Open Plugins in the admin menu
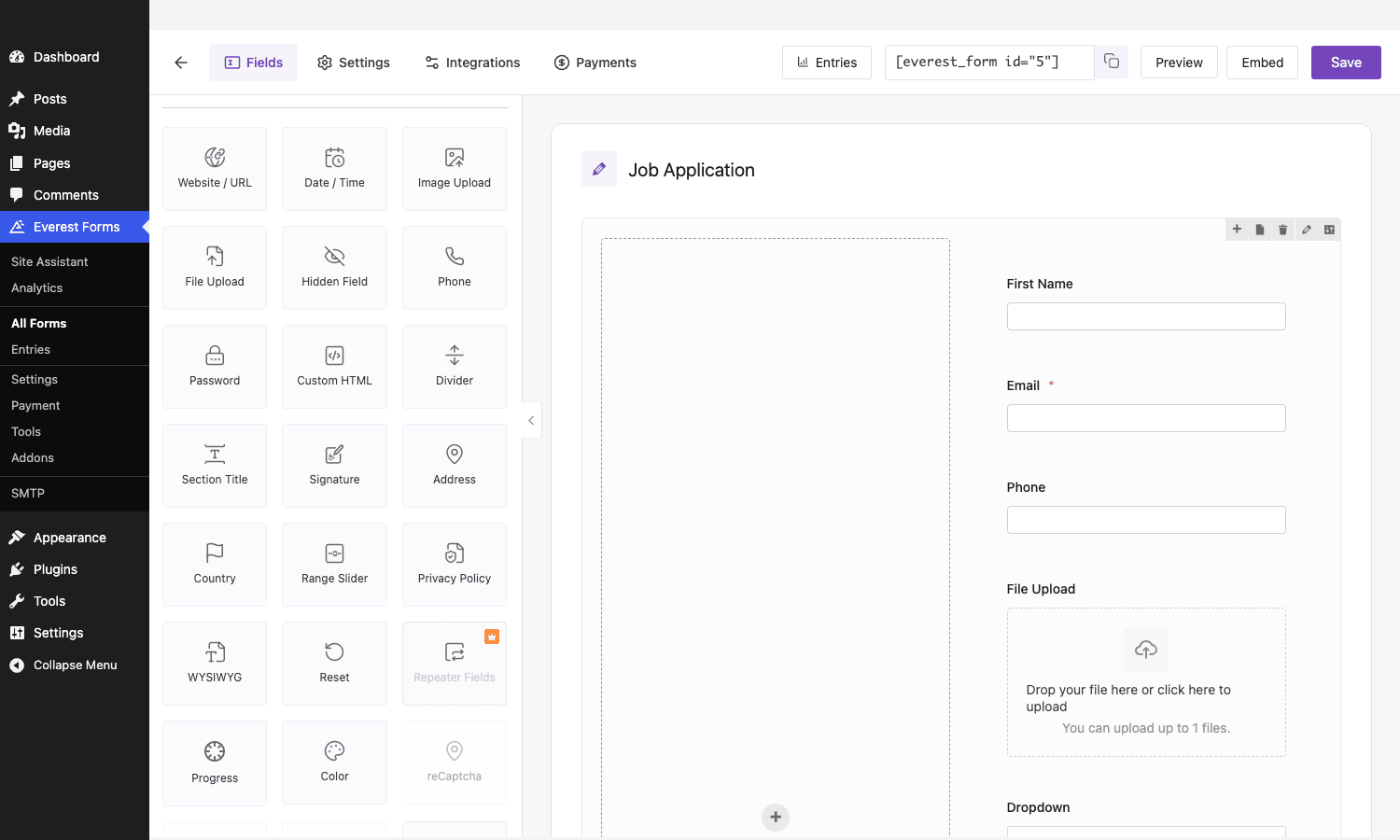1400x840 pixels. 75,569
